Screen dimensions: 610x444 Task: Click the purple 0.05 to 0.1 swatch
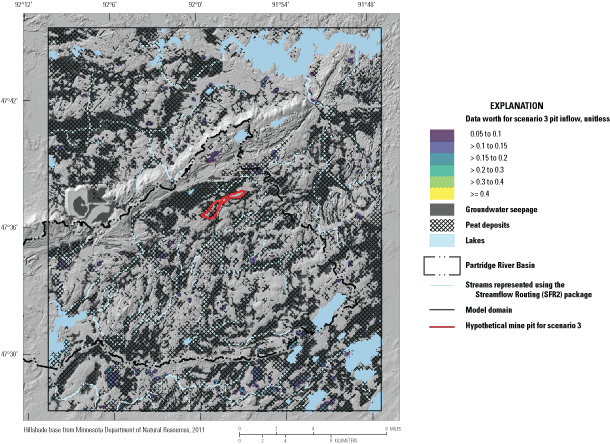(x=441, y=135)
